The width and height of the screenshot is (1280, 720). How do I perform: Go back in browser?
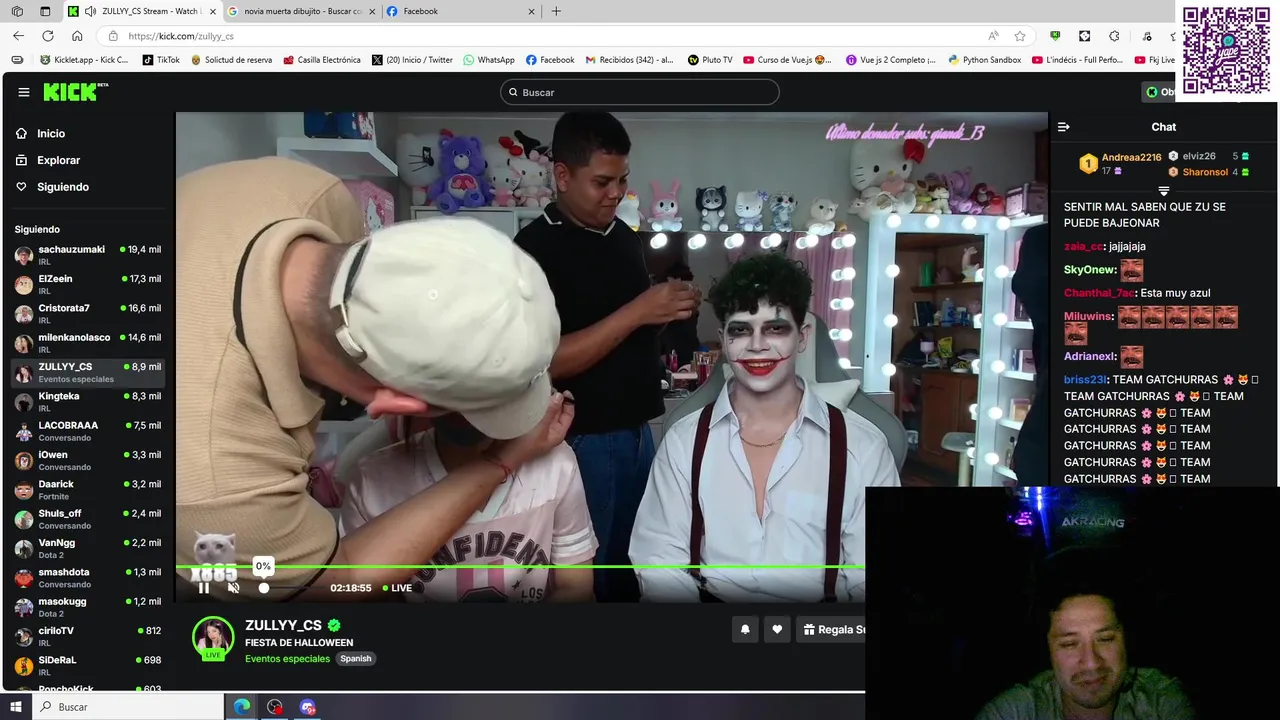click(x=18, y=36)
